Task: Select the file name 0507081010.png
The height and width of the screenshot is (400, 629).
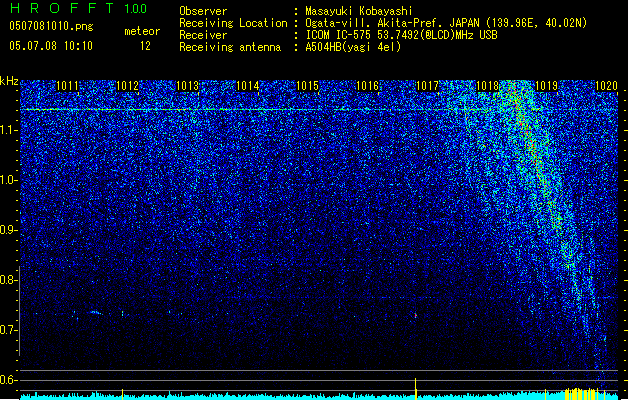Action: click(x=51, y=27)
